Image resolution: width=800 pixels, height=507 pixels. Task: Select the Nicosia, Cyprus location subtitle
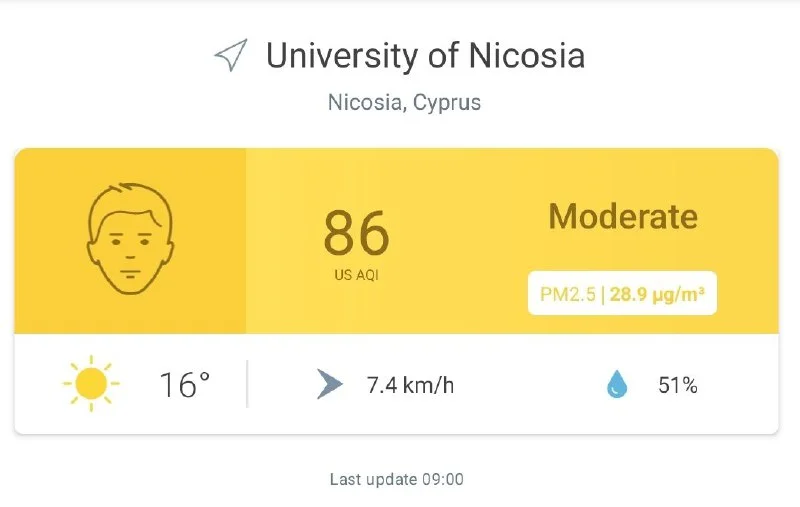(404, 103)
